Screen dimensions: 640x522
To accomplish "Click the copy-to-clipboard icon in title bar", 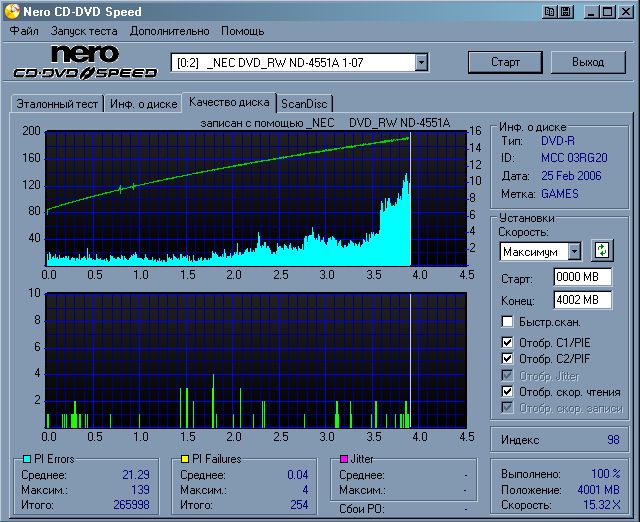I will [x=550, y=12].
